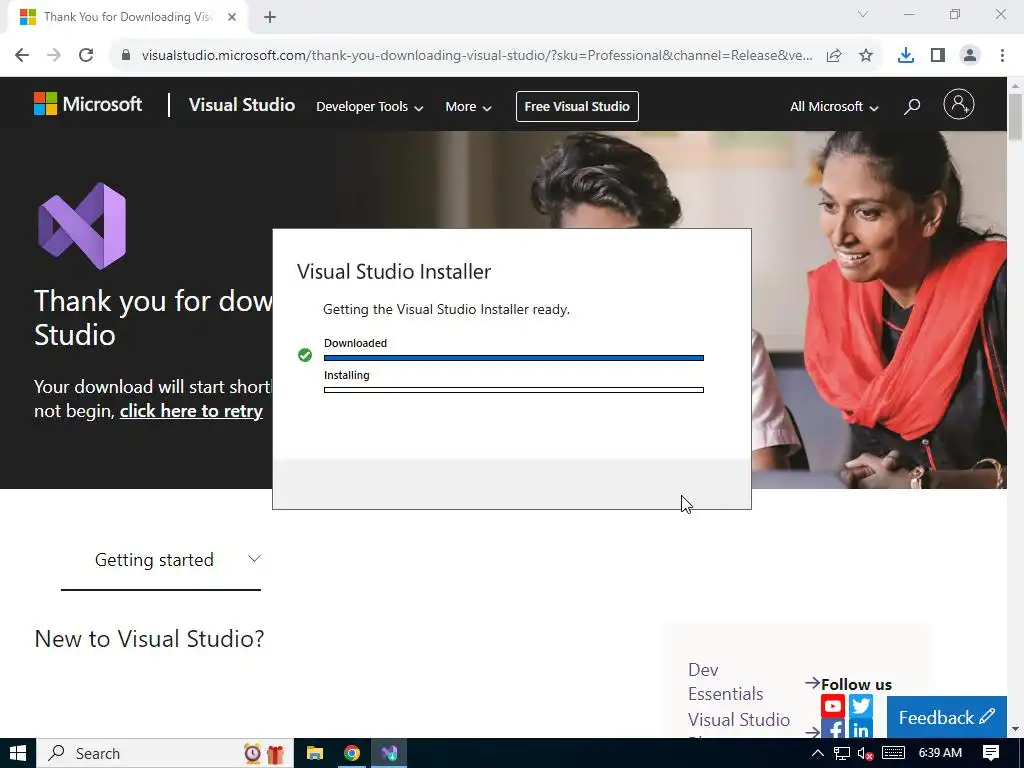Click 'Getting the Visual Studio Installer ready.' text
The image size is (1024, 768).
447,310
